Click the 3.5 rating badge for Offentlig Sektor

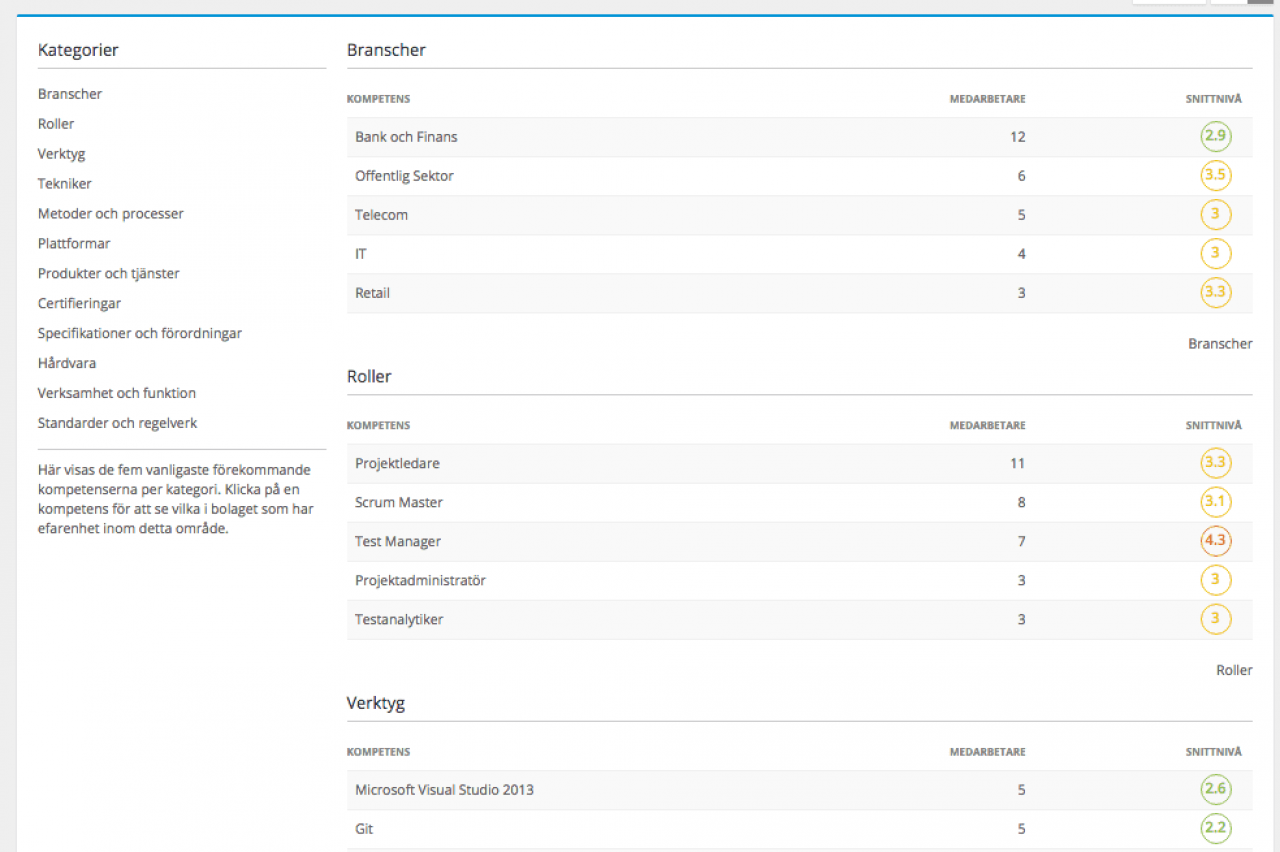1215,176
